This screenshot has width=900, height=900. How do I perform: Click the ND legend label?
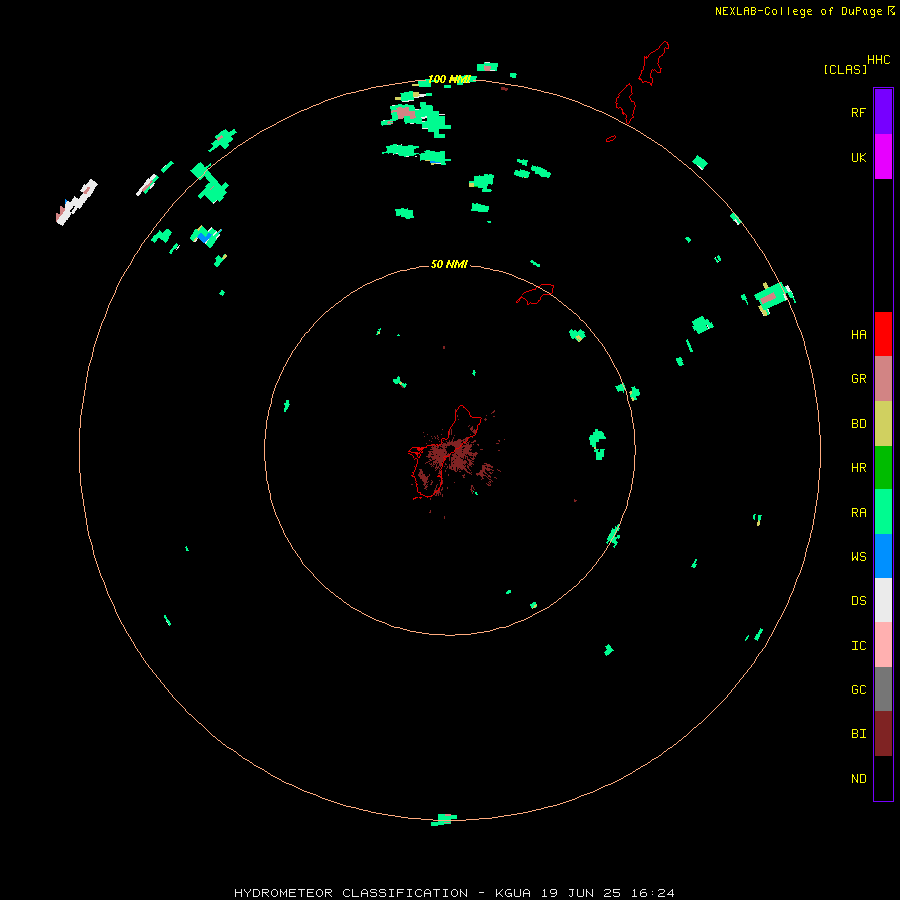[858, 779]
